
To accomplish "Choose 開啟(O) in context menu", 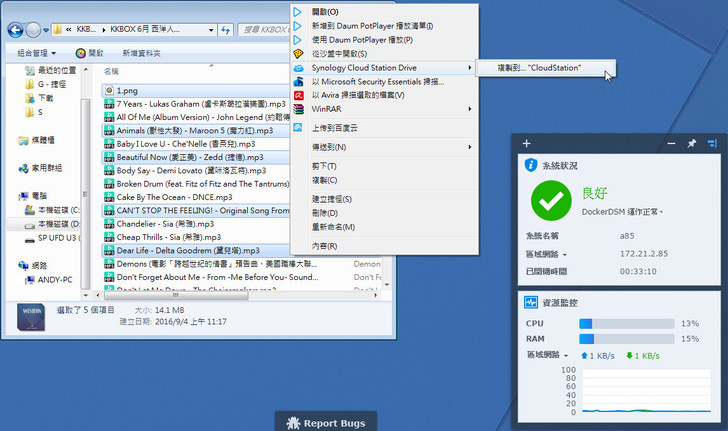I will point(384,12).
